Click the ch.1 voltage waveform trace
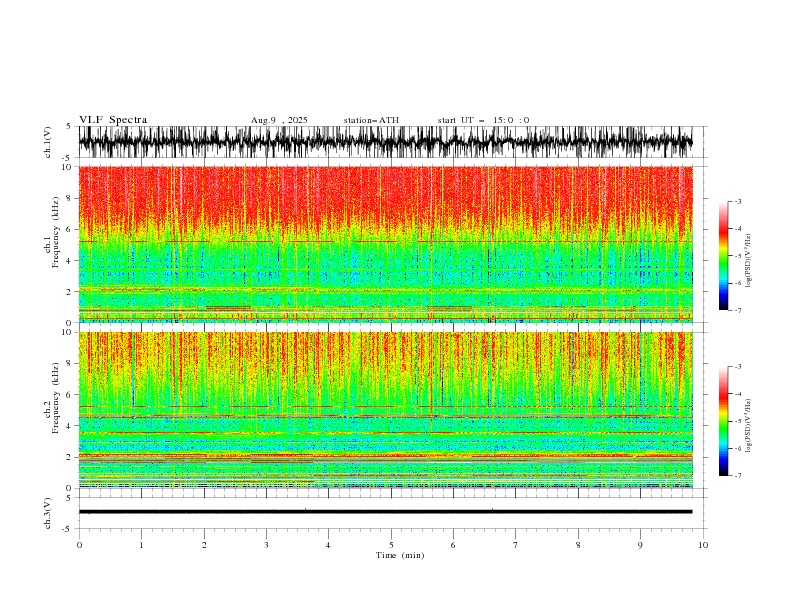Screen dimensions: 792x612 pyautogui.click(x=385, y=142)
